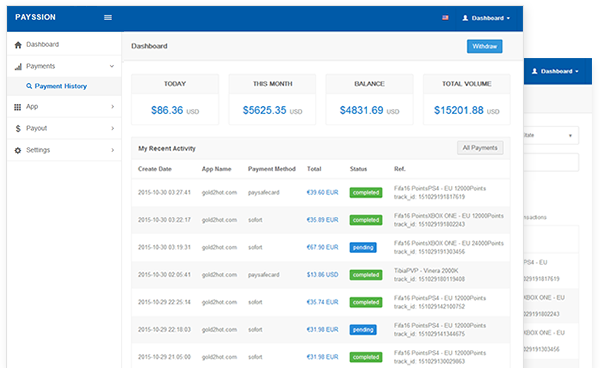The height and width of the screenshot is (368, 600).
Task: Click the Settings gear icon
Action: click(18, 150)
